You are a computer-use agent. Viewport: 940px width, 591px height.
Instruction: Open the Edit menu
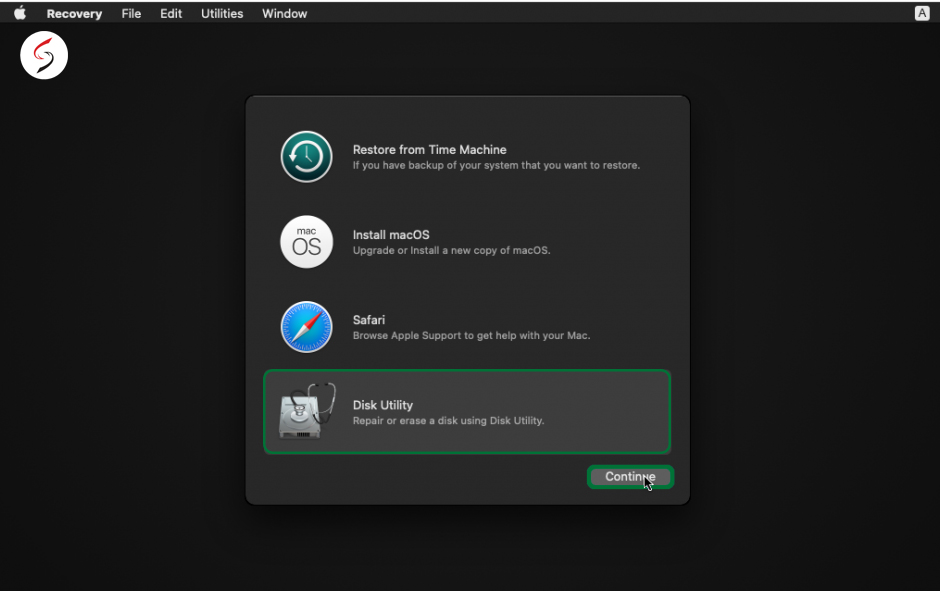tap(171, 14)
